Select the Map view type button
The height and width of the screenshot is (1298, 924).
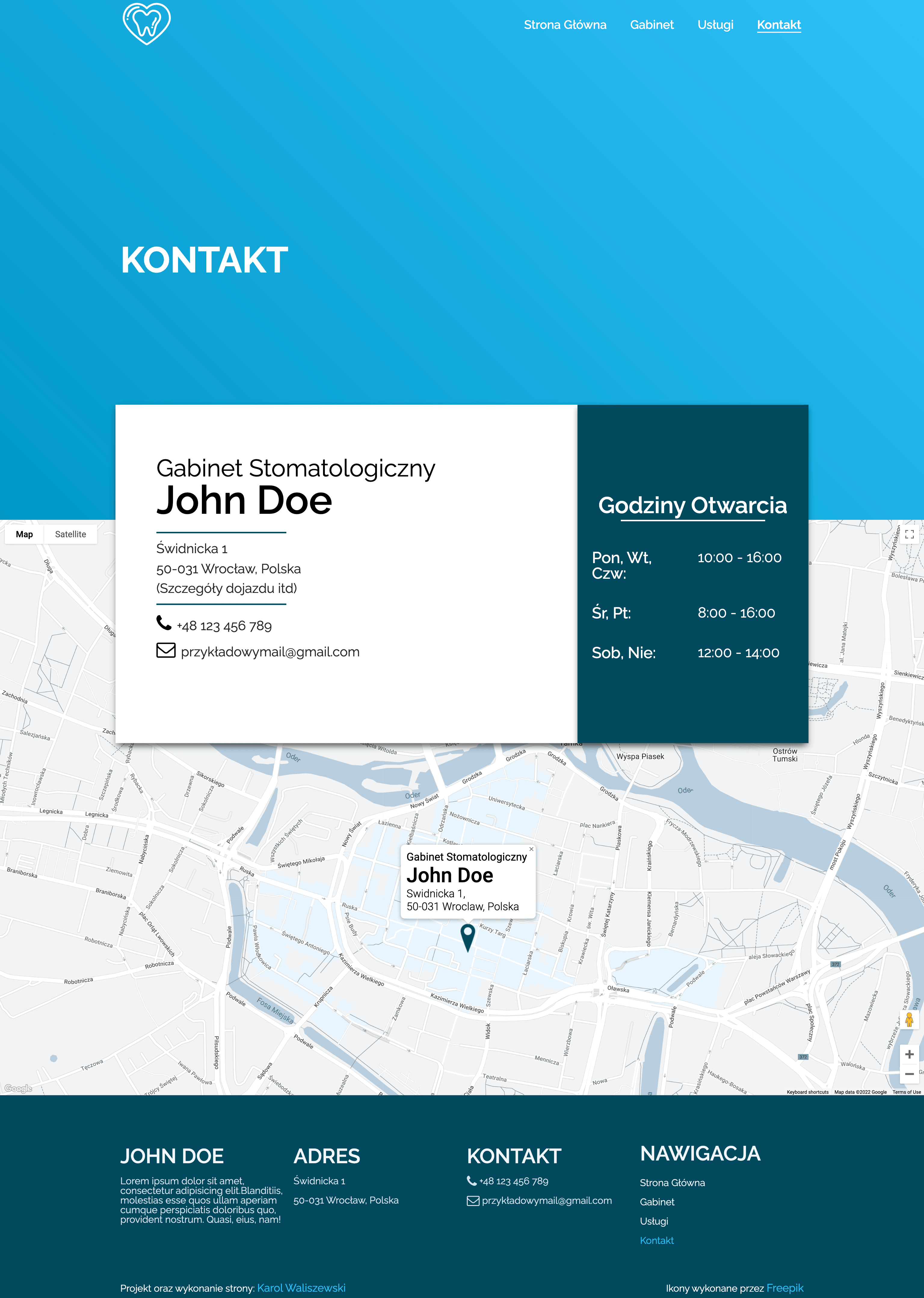(24, 534)
